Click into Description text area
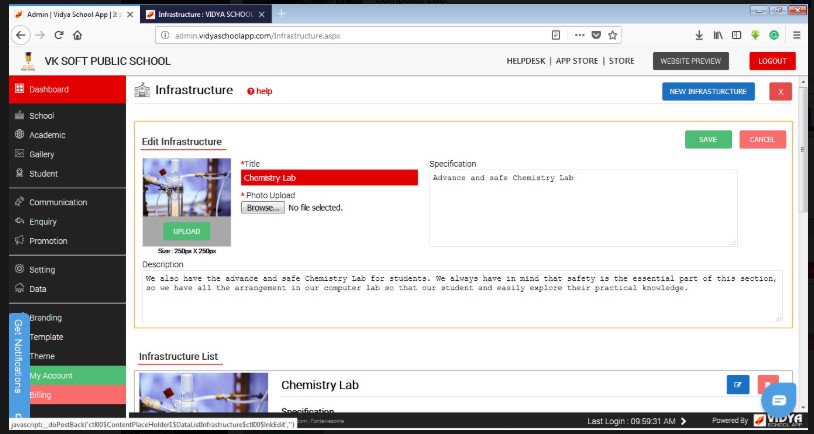The image size is (814, 434). pos(462,296)
